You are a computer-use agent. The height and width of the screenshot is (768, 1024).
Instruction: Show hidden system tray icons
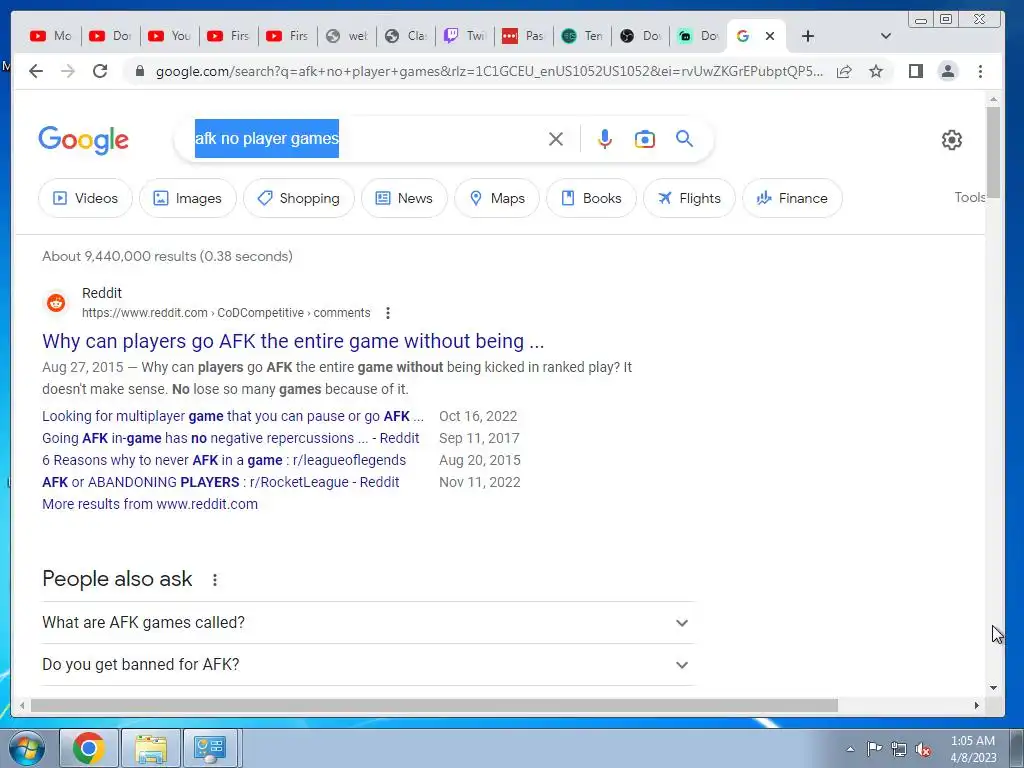[850, 749]
